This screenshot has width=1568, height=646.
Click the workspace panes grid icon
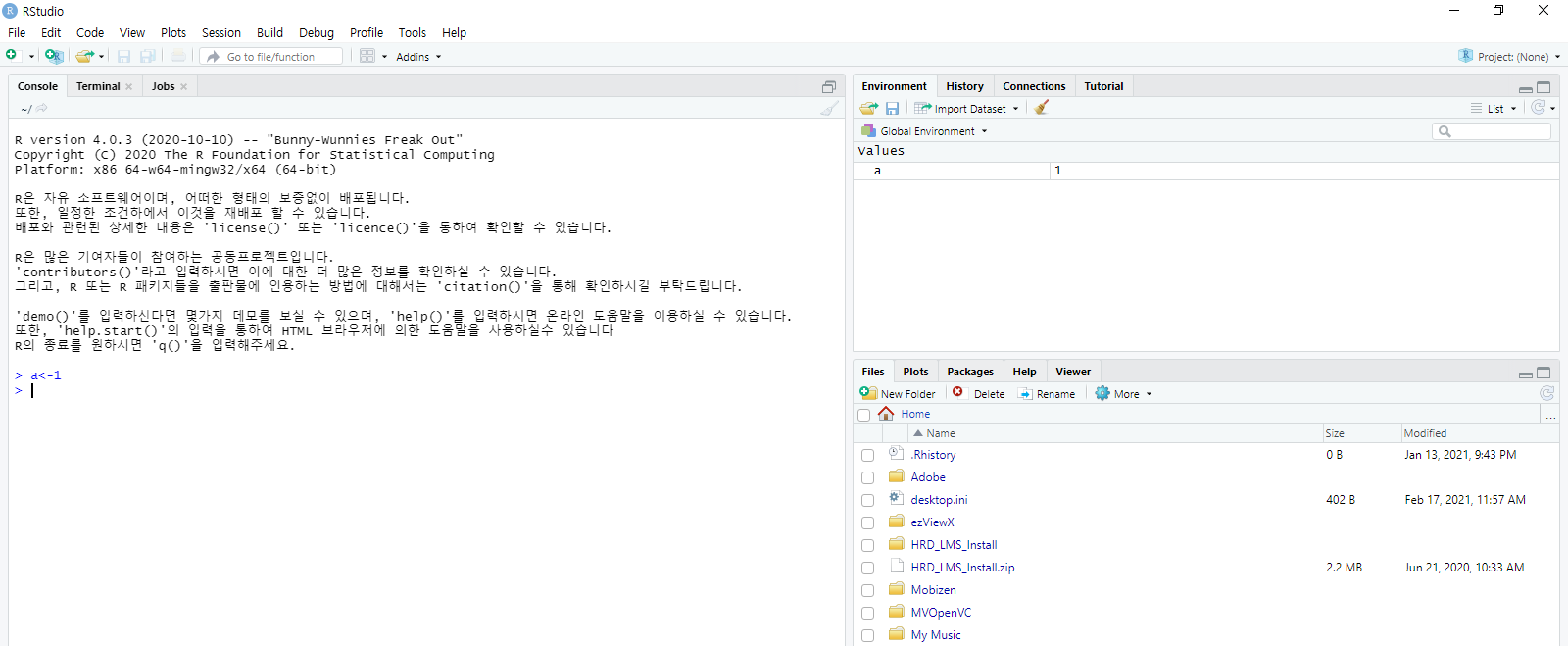pos(367,56)
